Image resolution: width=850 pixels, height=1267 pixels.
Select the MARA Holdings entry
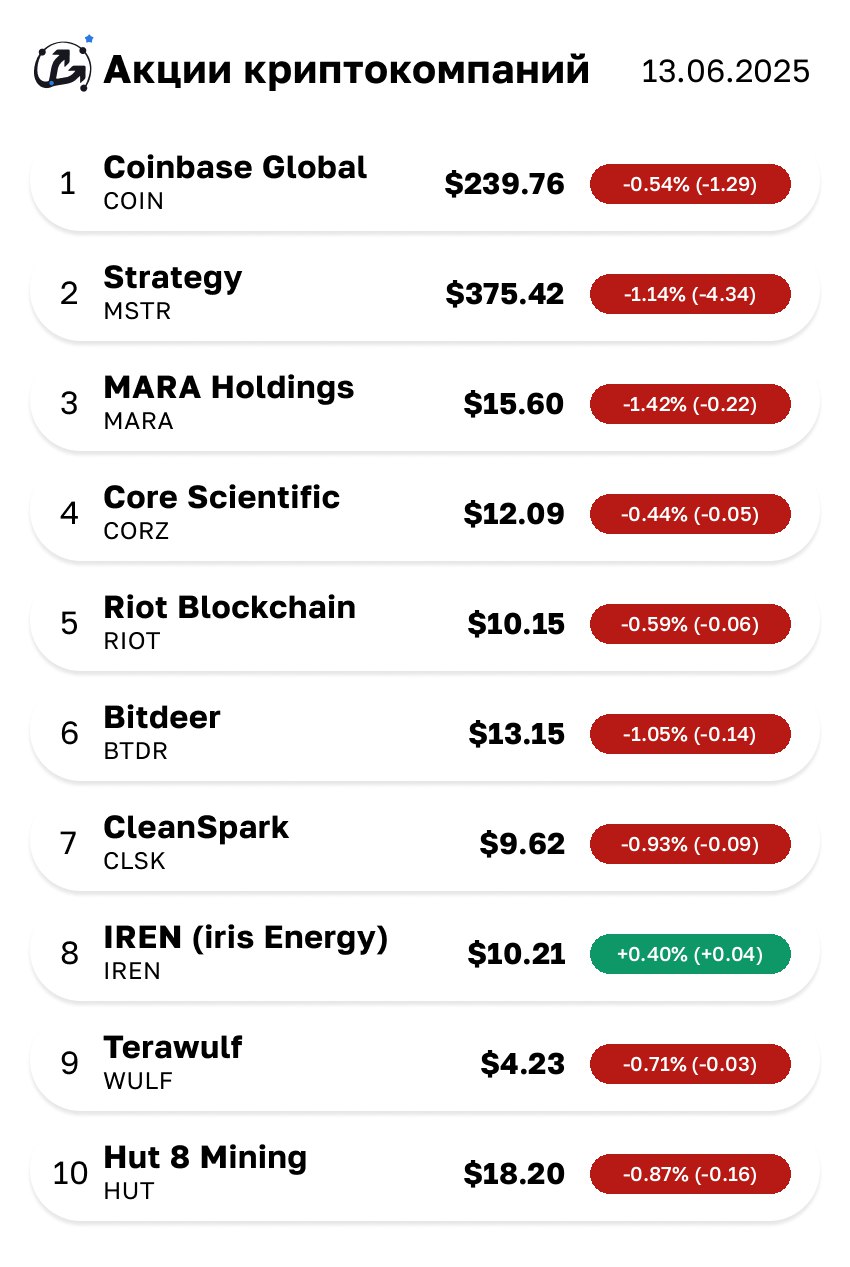(425, 403)
